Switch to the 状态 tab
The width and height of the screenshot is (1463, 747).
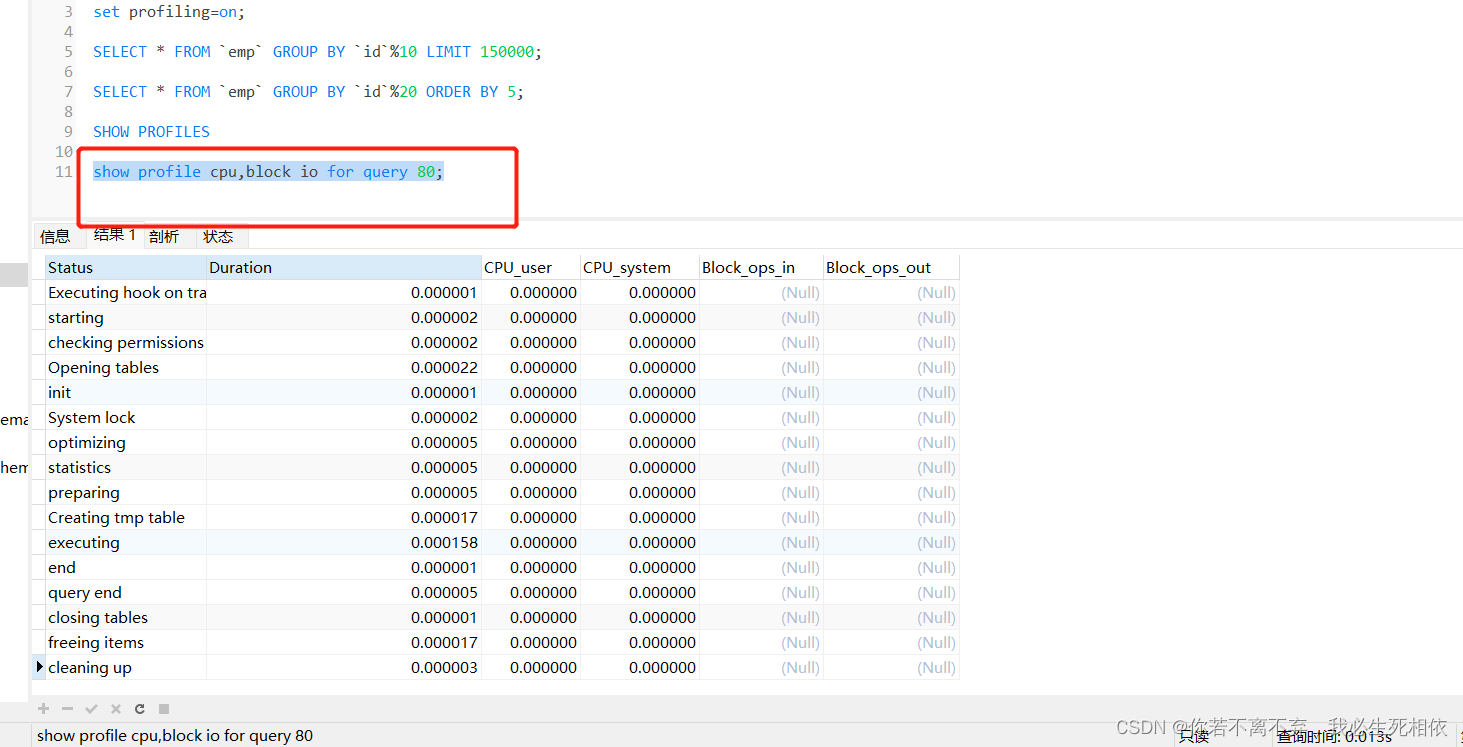click(218, 237)
